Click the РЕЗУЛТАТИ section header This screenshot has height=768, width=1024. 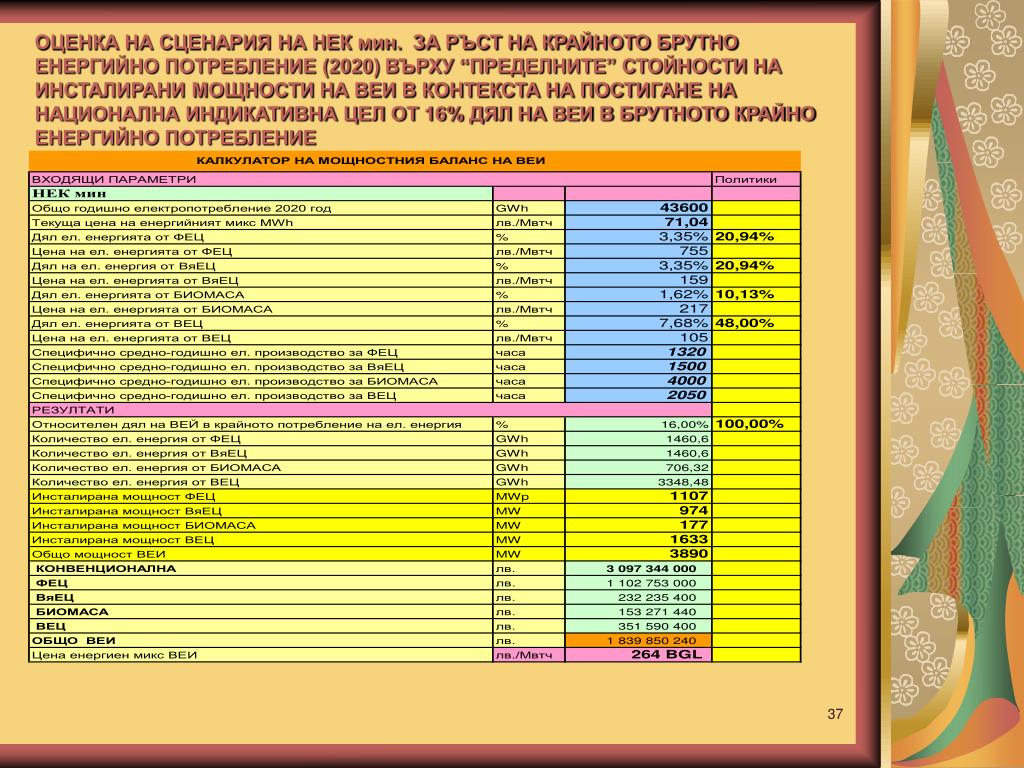click(x=370, y=409)
